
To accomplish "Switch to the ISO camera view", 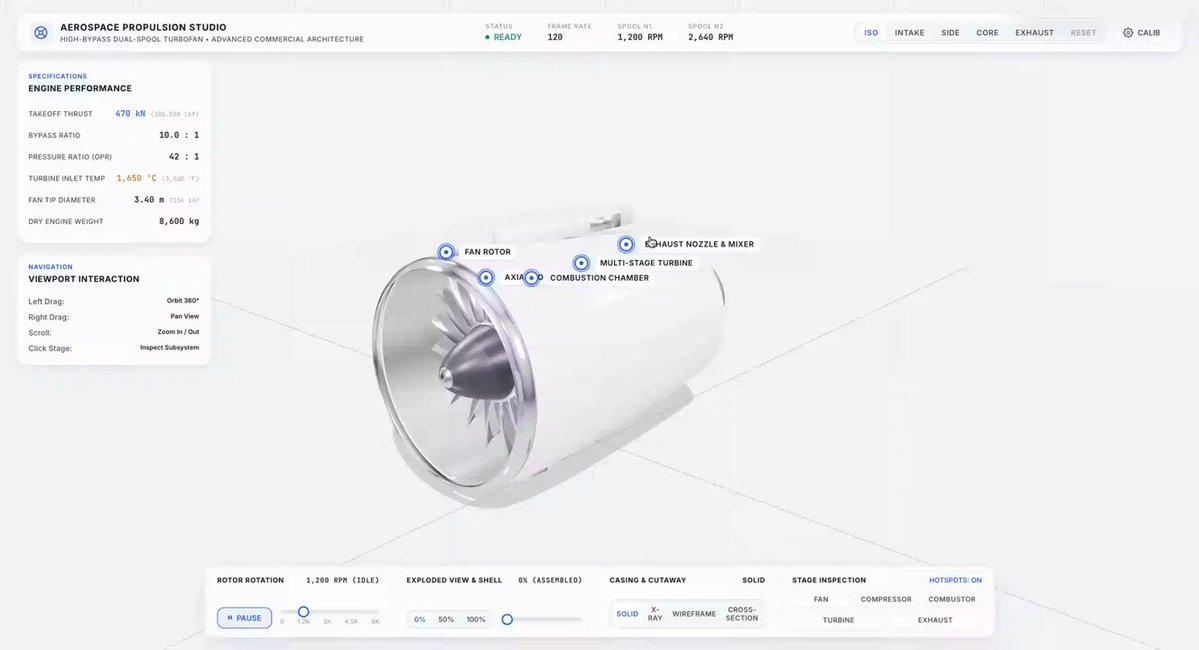I will pos(871,33).
